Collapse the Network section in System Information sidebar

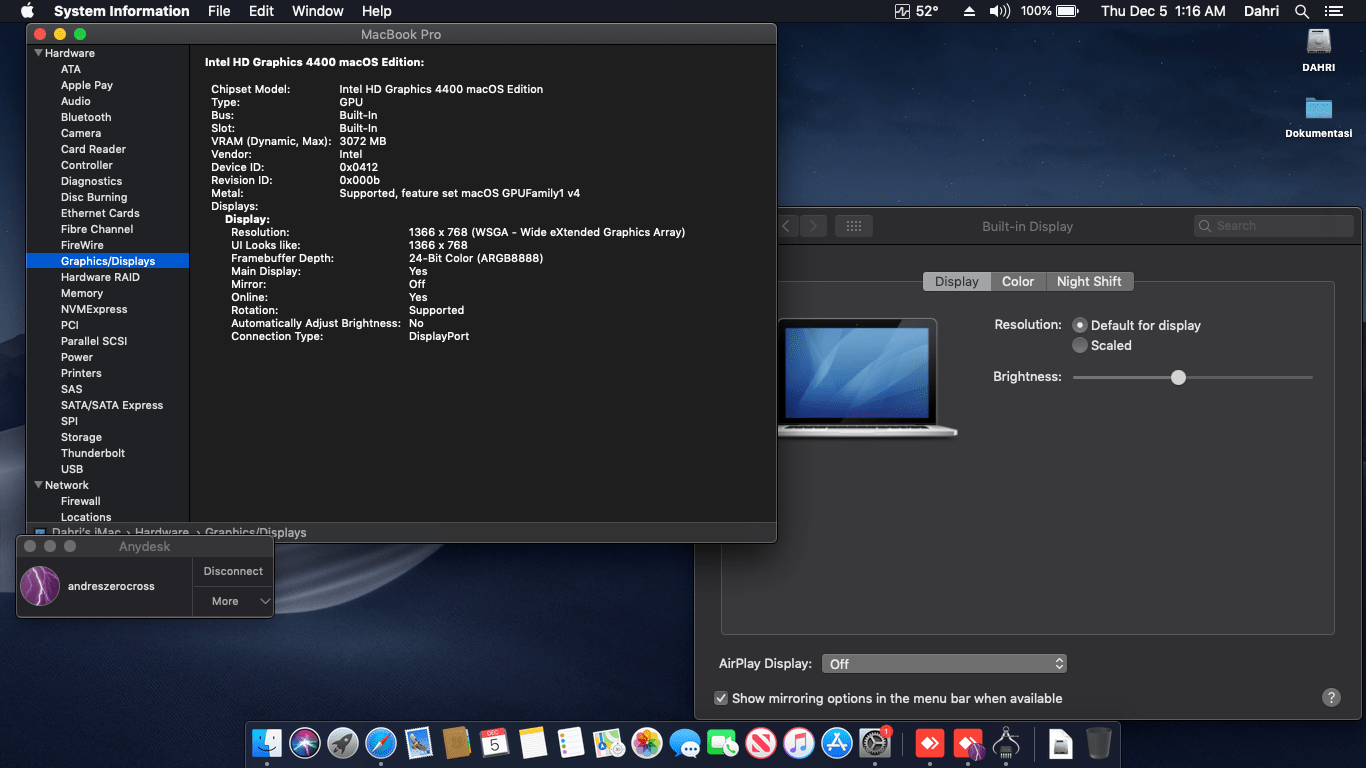[38, 485]
